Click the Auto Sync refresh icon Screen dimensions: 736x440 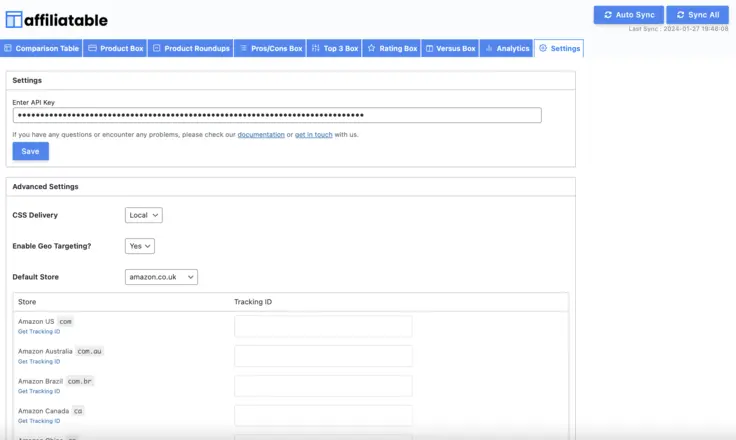pos(608,15)
